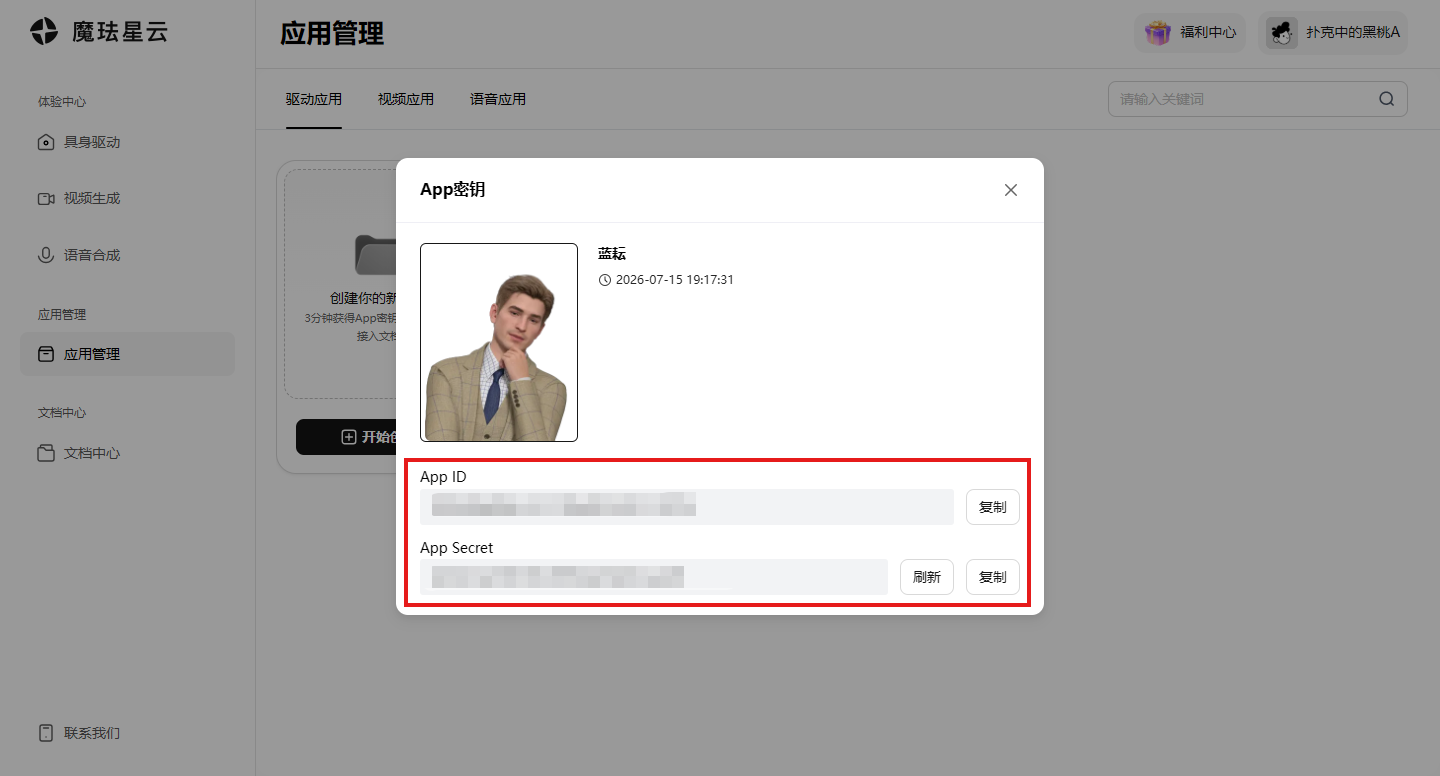Click the 开始创建 black button

point(347,437)
